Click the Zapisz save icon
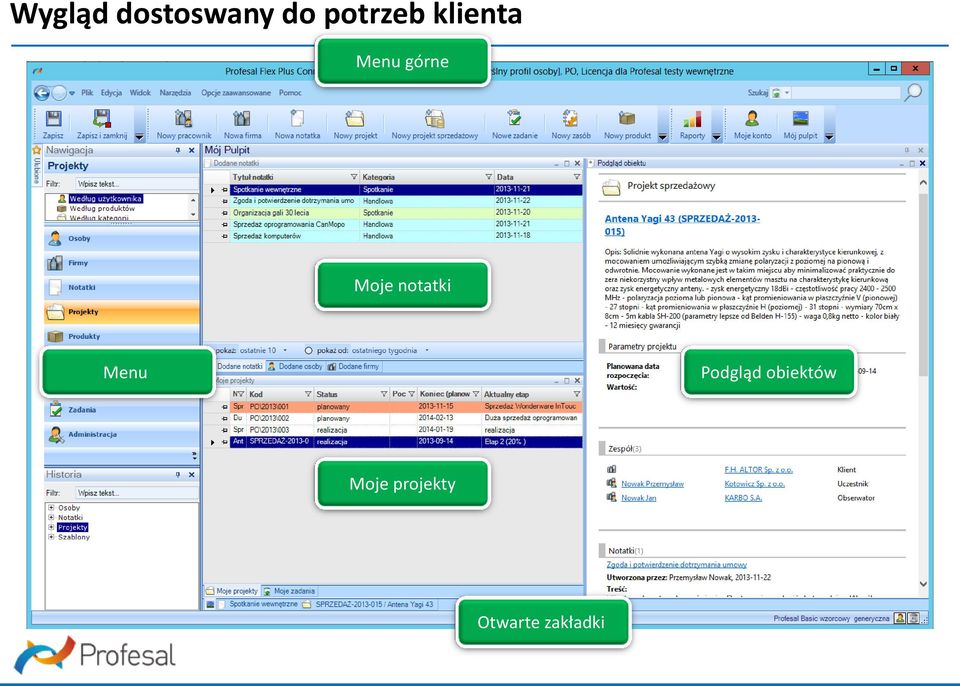 (x=53, y=119)
